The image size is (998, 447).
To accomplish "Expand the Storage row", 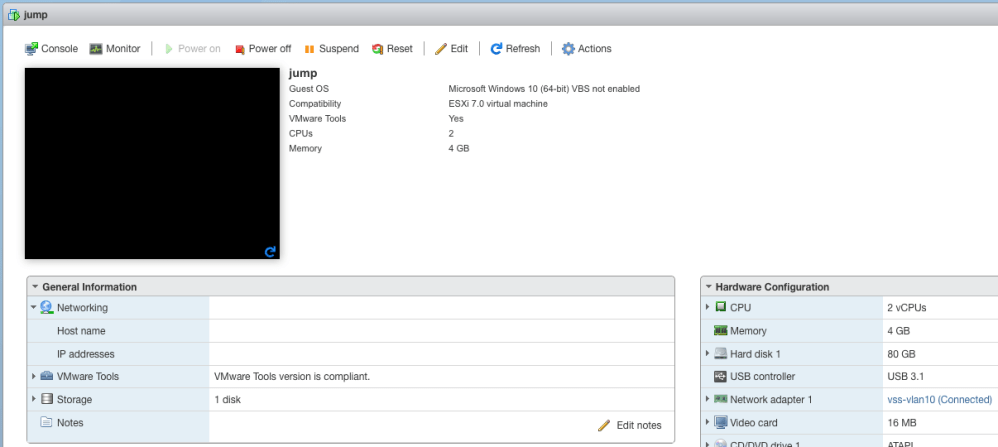I will point(34,399).
